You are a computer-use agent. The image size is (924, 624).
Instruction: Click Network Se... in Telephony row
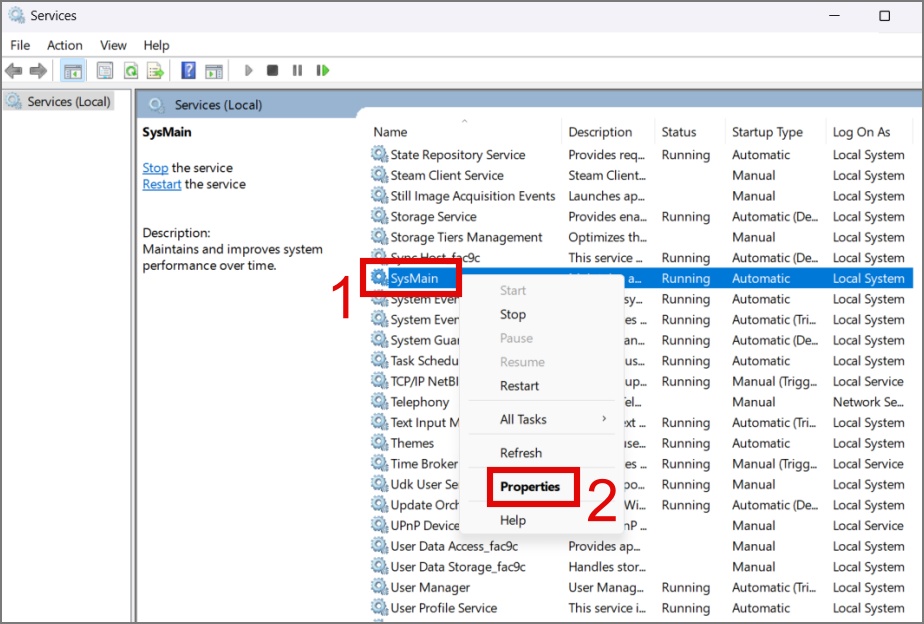[x=868, y=402]
